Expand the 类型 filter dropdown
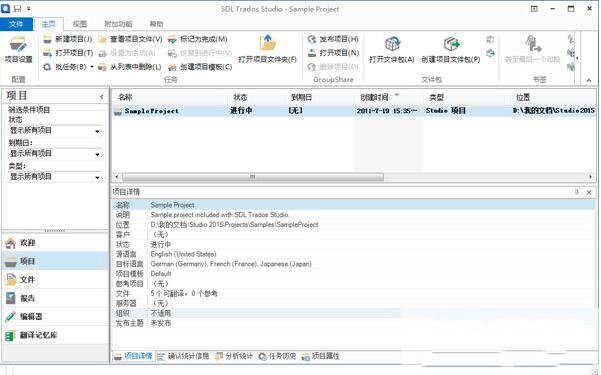 [97, 177]
